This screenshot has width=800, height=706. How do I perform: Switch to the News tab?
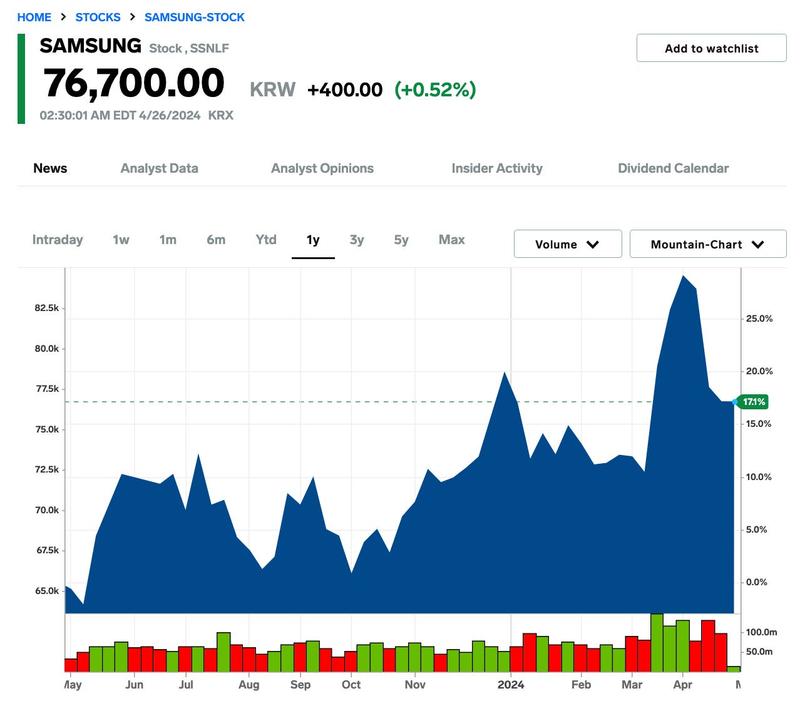50,168
